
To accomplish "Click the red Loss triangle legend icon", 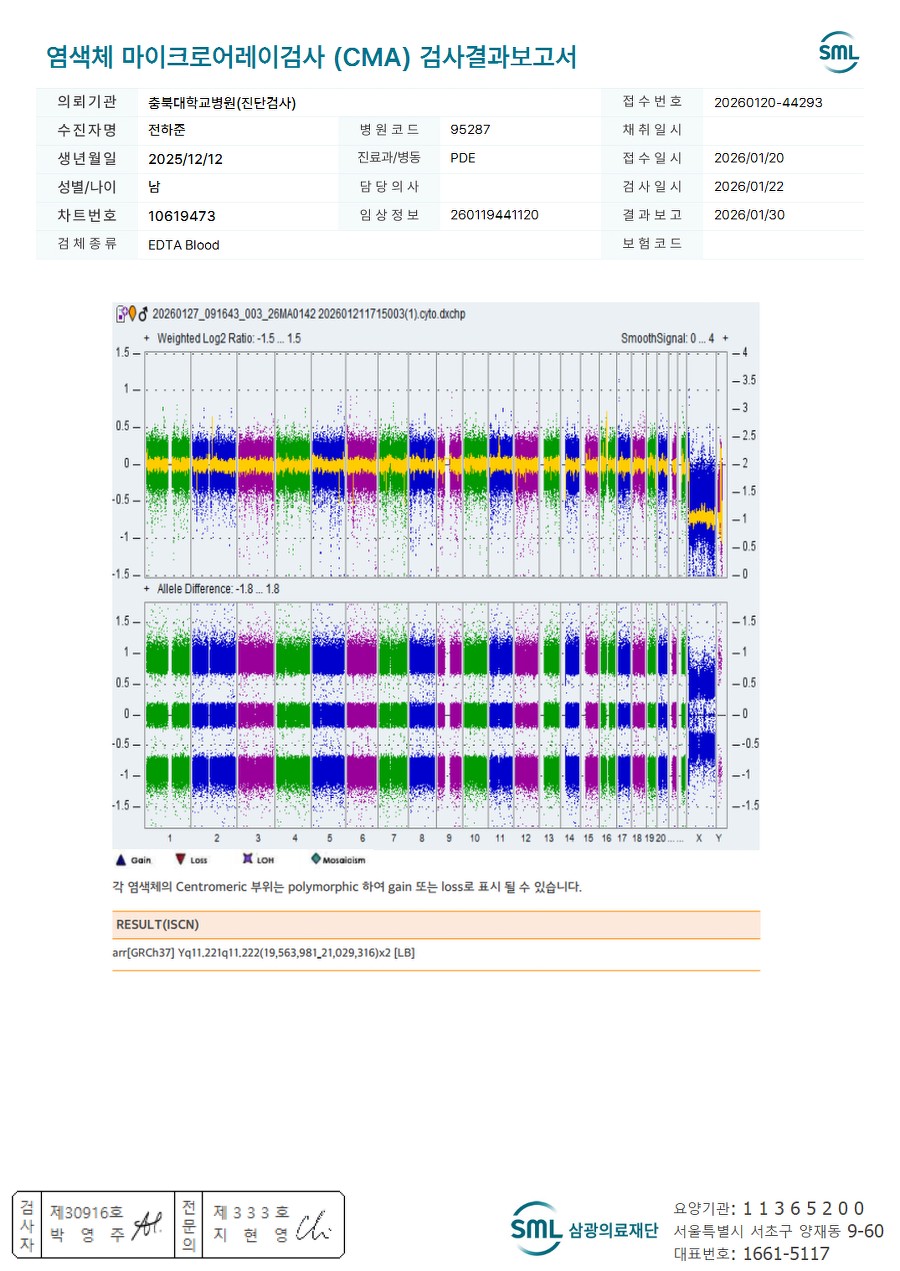I will [x=180, y=859].
